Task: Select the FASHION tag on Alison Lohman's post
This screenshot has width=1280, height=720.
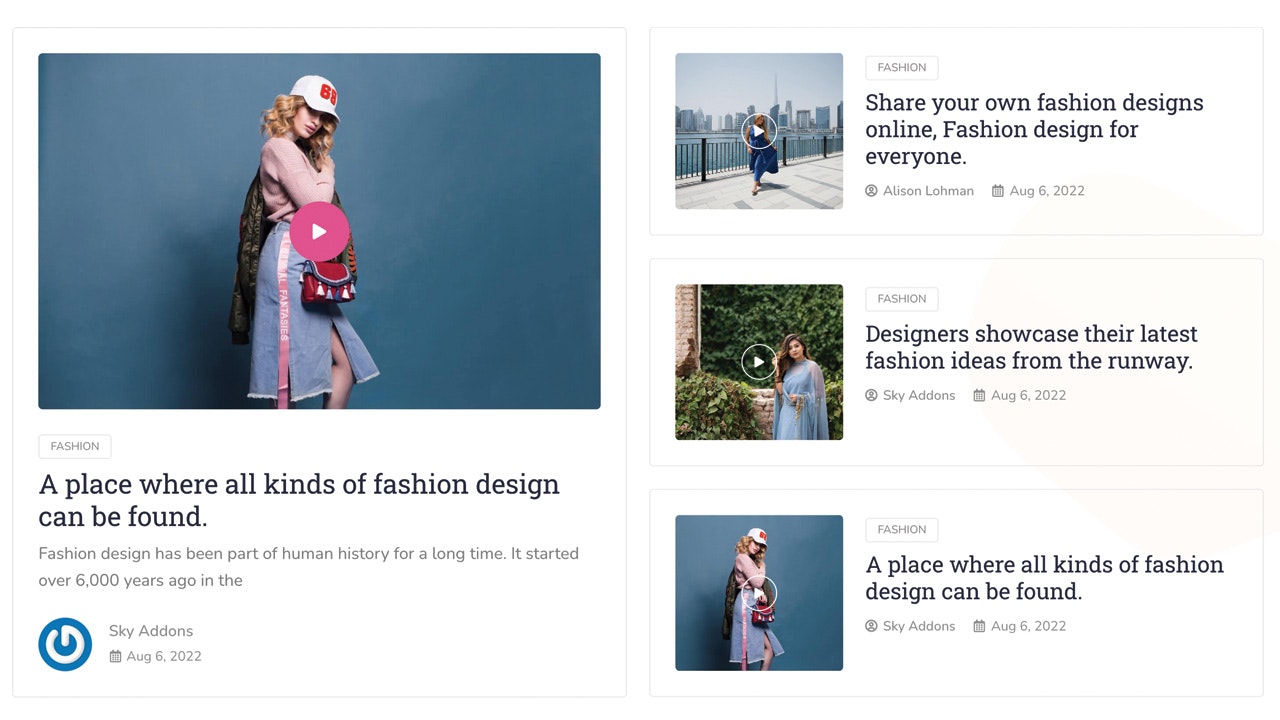Action: pyautogui.click(x=901, y=67)
